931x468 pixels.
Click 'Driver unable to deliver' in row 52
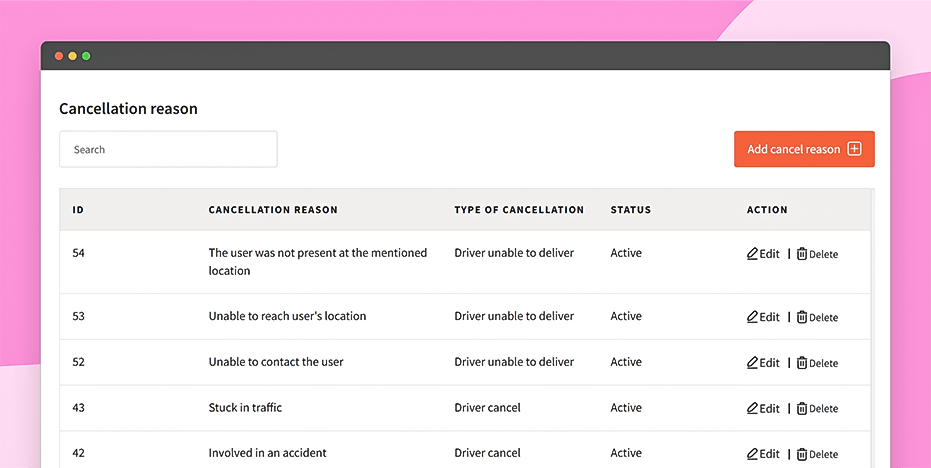[514, 362]
